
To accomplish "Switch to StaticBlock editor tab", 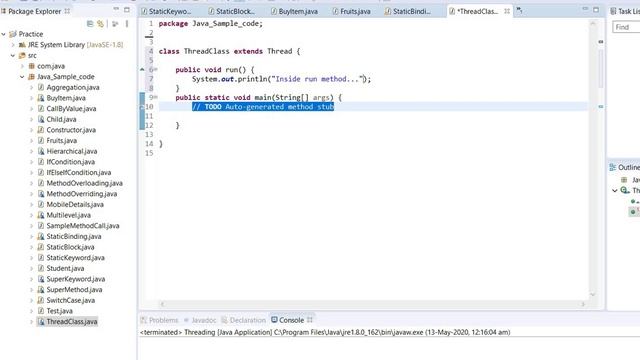I will click(231, 11).
